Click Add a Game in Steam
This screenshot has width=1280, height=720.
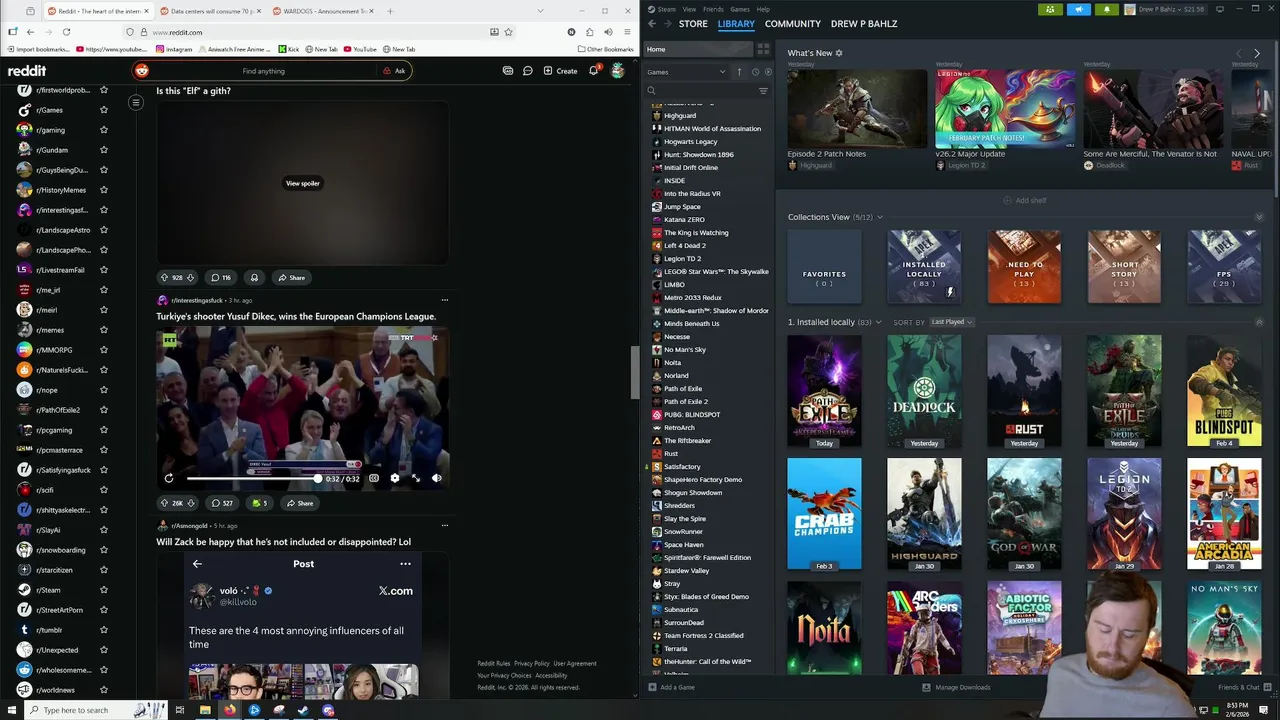tap(671, 687)
